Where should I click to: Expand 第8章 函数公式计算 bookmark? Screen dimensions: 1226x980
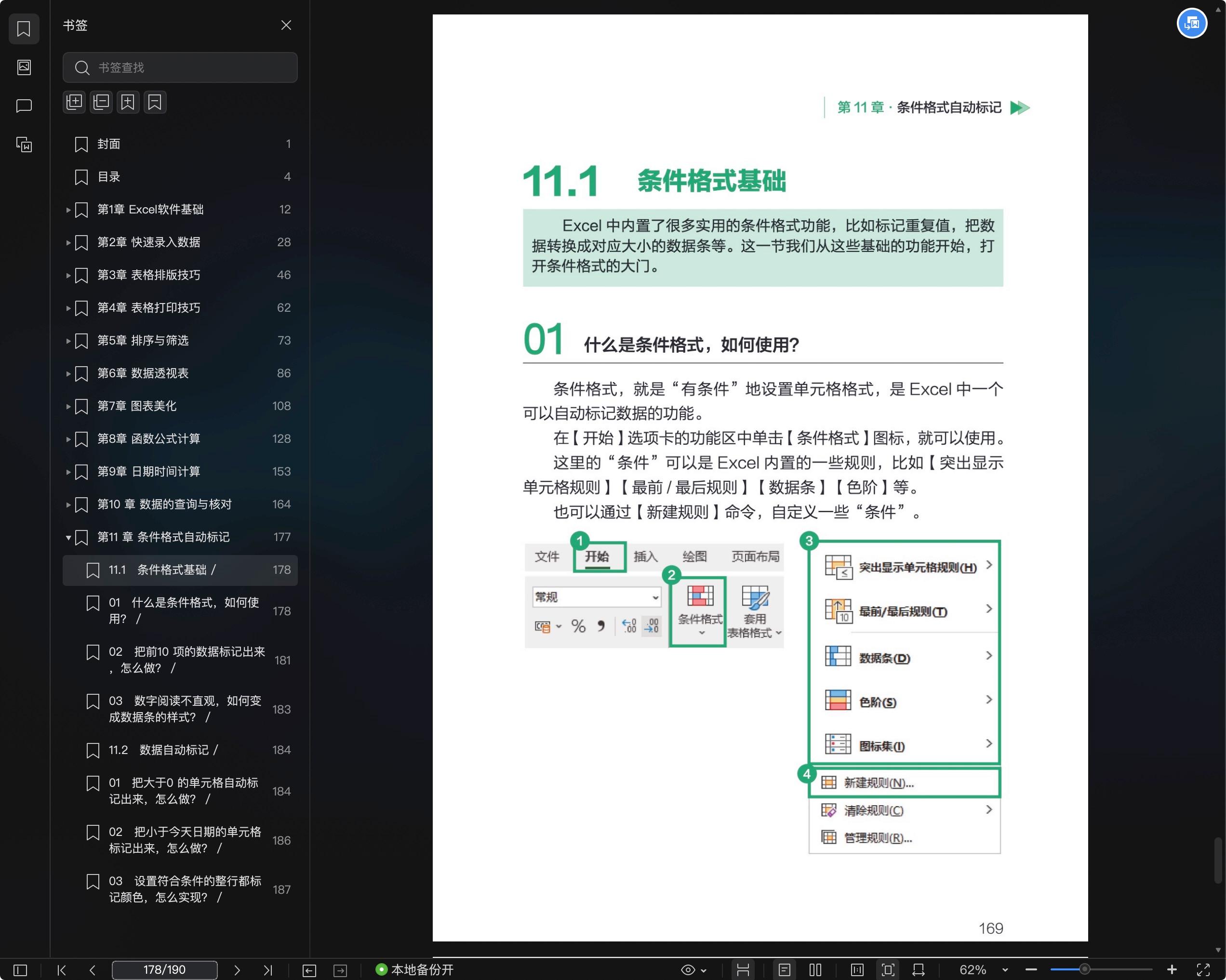pyautogui.click(x=68, y=439)
